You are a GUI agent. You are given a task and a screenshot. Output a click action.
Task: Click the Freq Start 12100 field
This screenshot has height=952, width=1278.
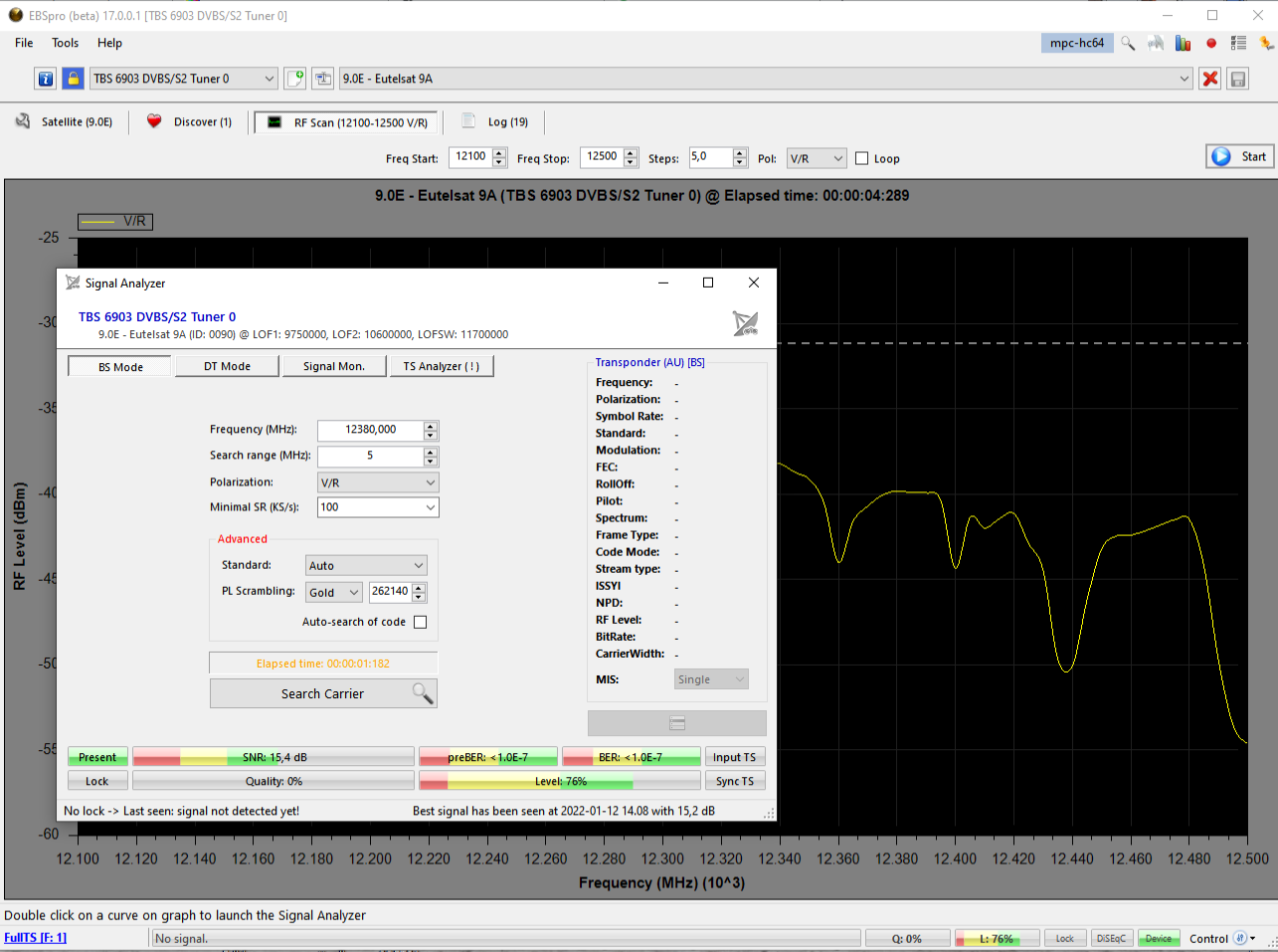coord(470,157)
